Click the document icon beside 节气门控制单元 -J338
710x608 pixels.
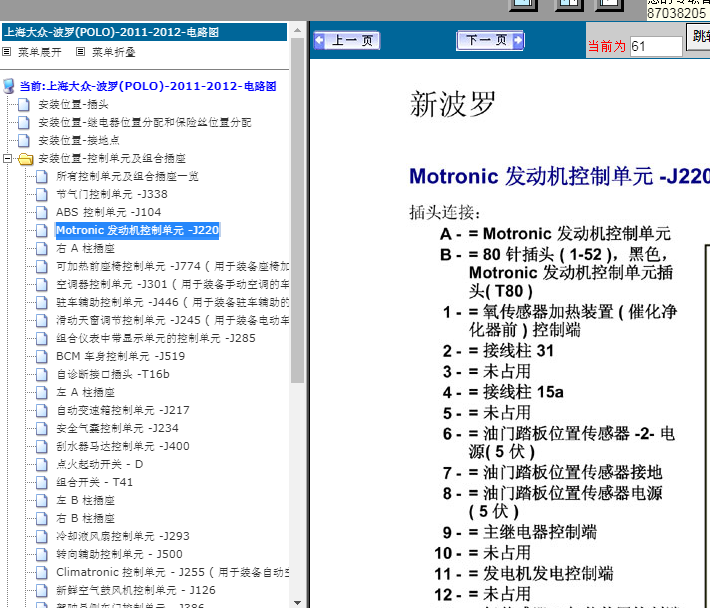(42, 194)
